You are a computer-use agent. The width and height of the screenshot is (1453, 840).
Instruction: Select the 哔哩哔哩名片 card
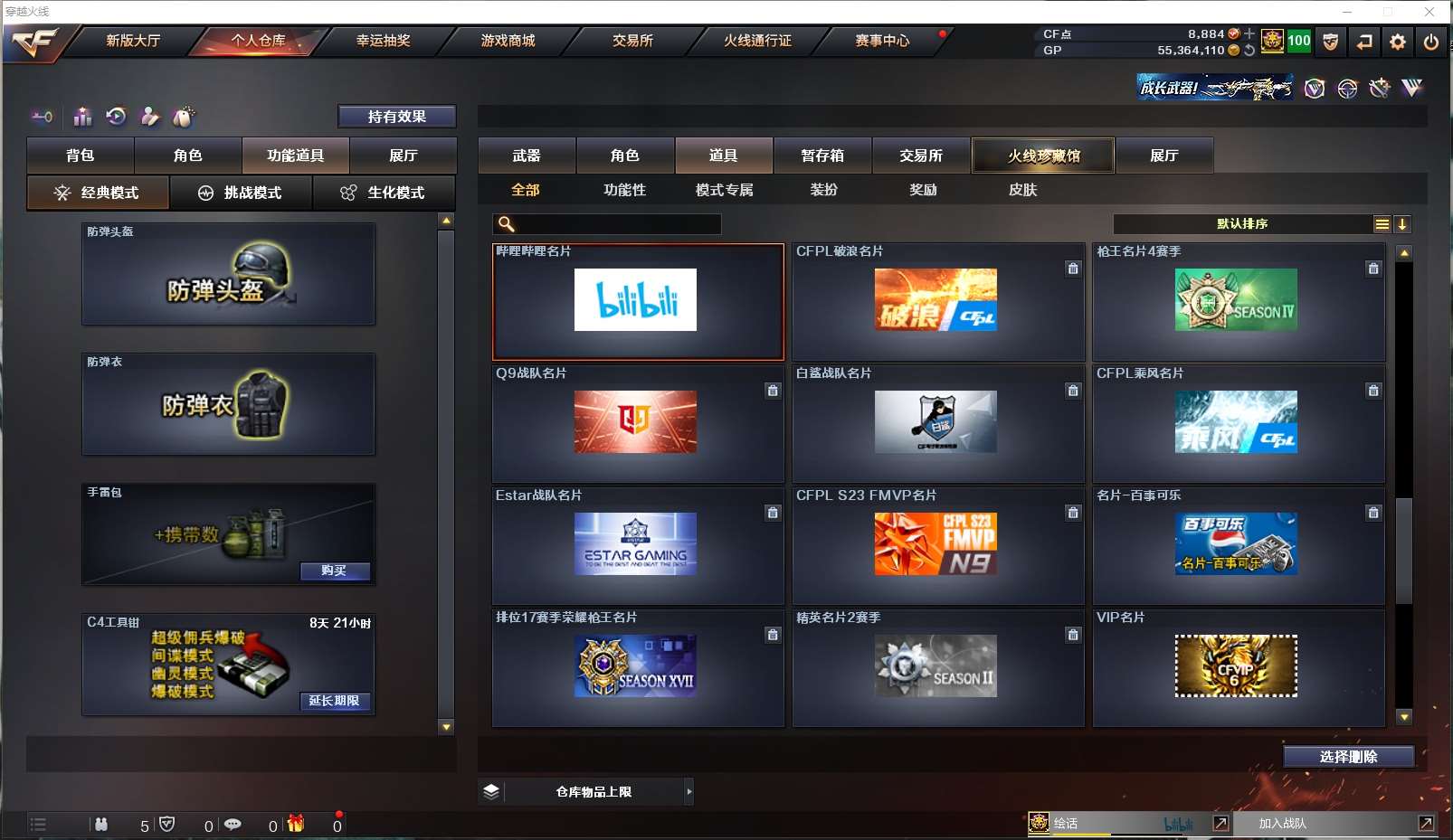pos(638,301)
